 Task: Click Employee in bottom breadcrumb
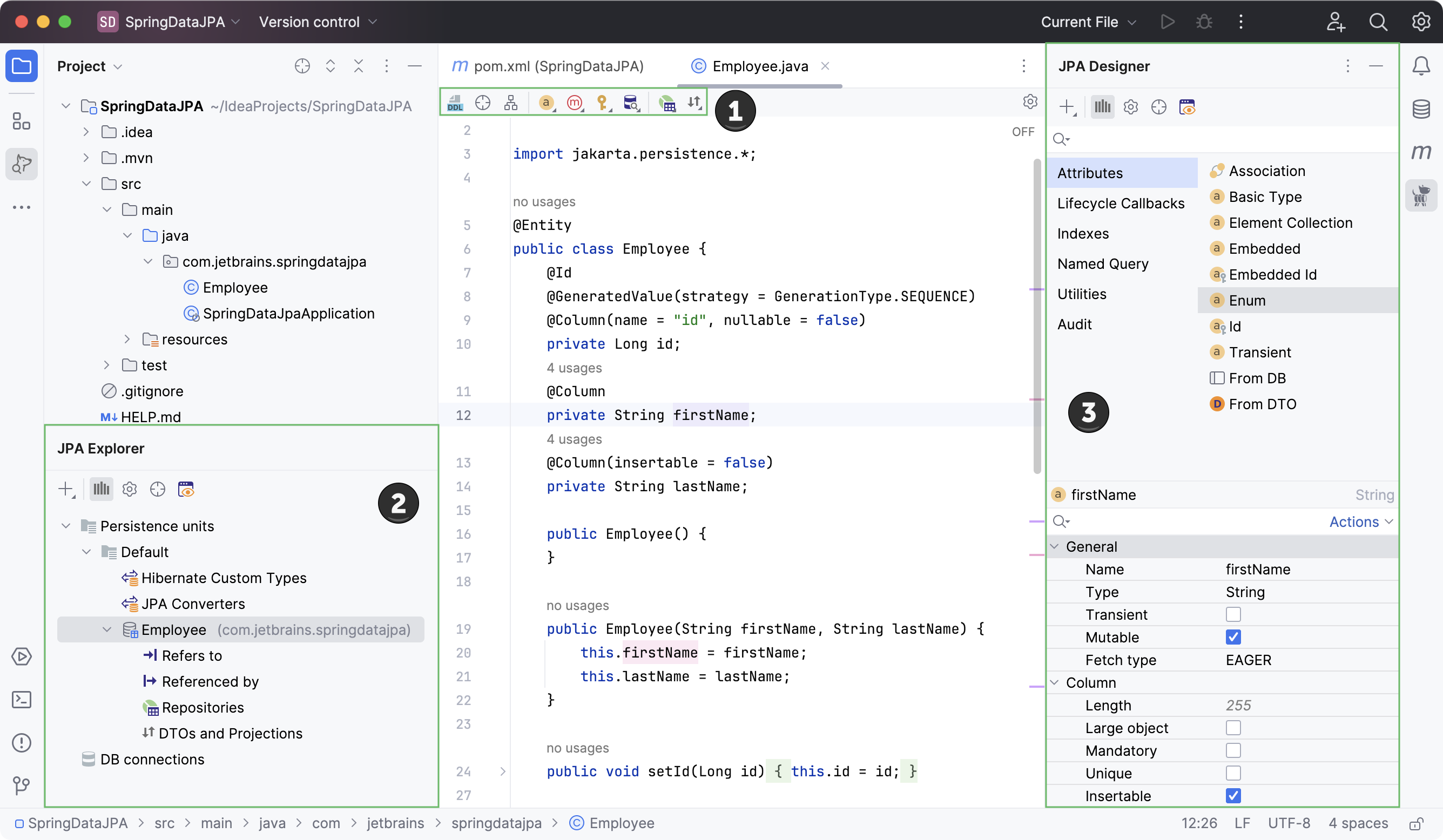pyautogui.click(x=611, y=823)
